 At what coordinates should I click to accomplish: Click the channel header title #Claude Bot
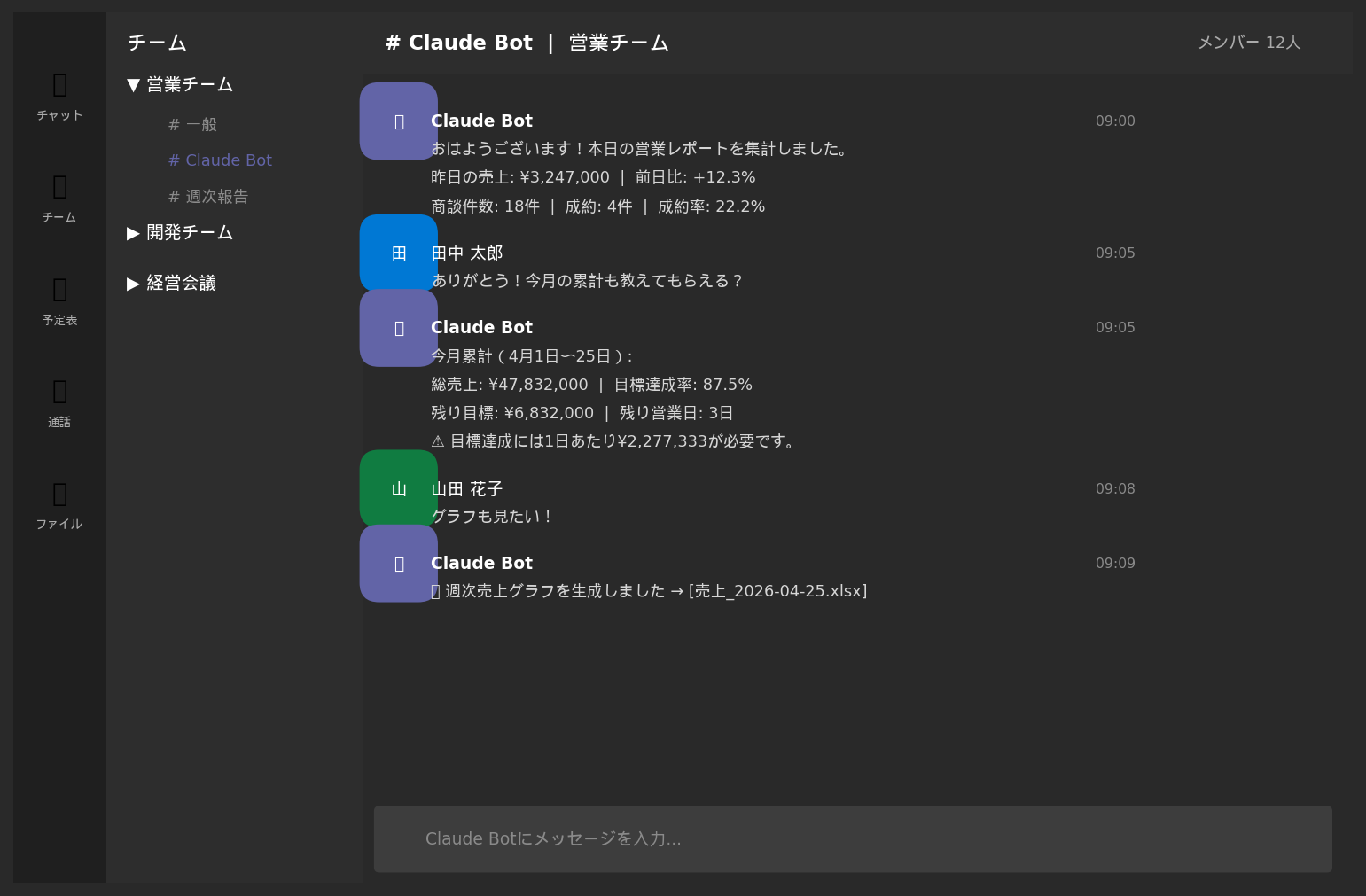coord(458,42)
